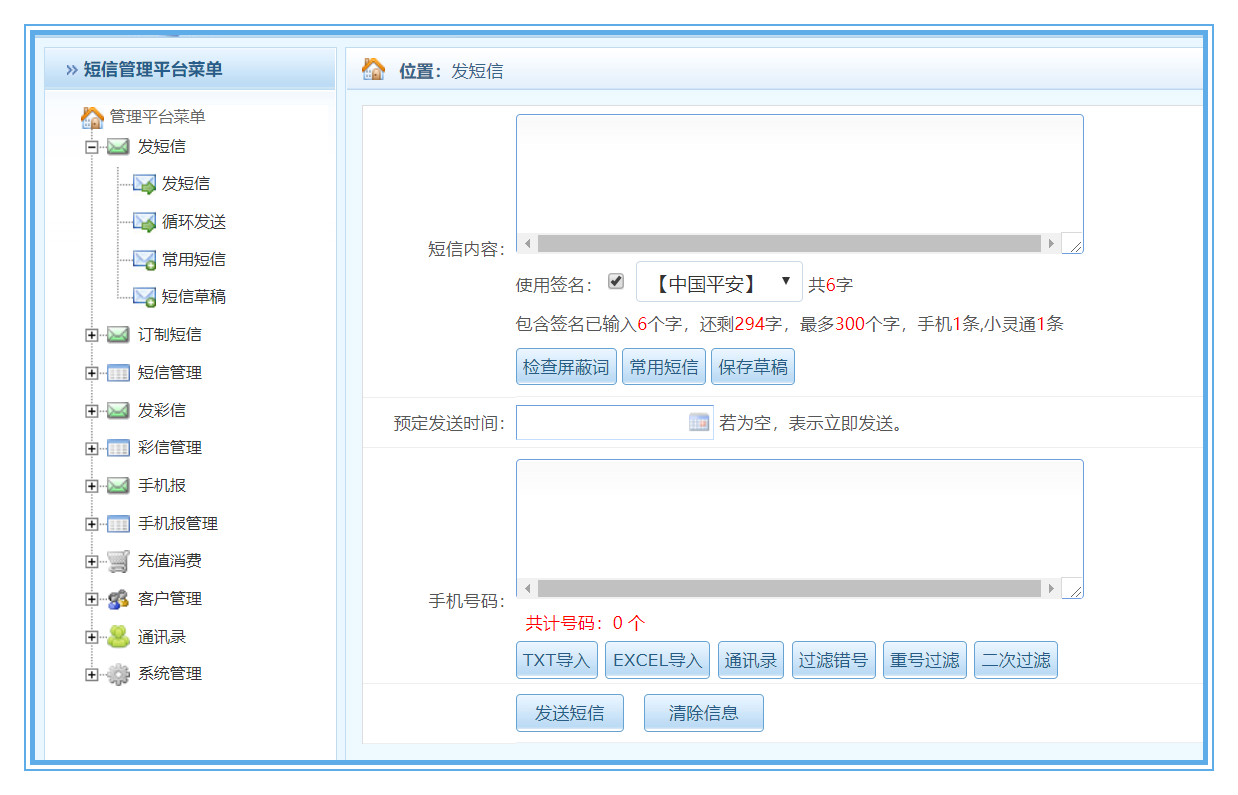Screen dimensions: 1238x795
Task: Click the green contact icon for 通讯录
Action: pos(118,637)
